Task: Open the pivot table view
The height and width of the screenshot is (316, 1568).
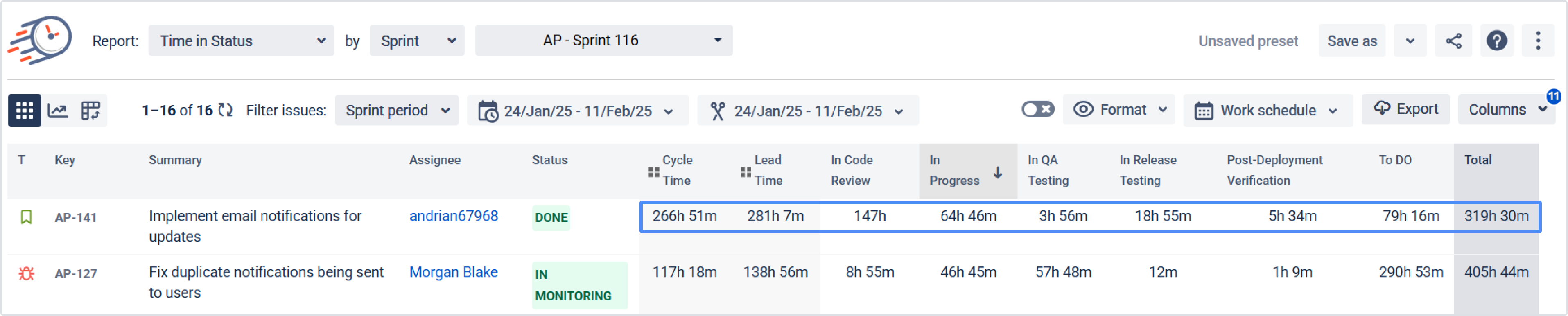Action: (x=91, y=110)
